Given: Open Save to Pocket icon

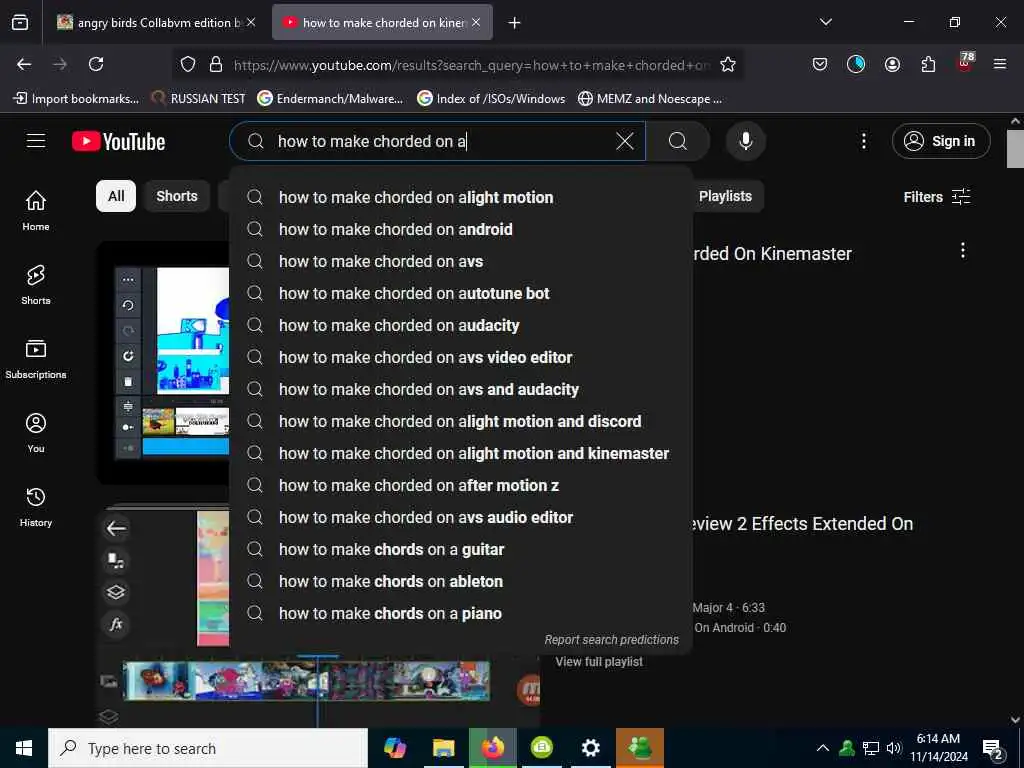Looking at the screenshot, I should [x=820, y=64].
